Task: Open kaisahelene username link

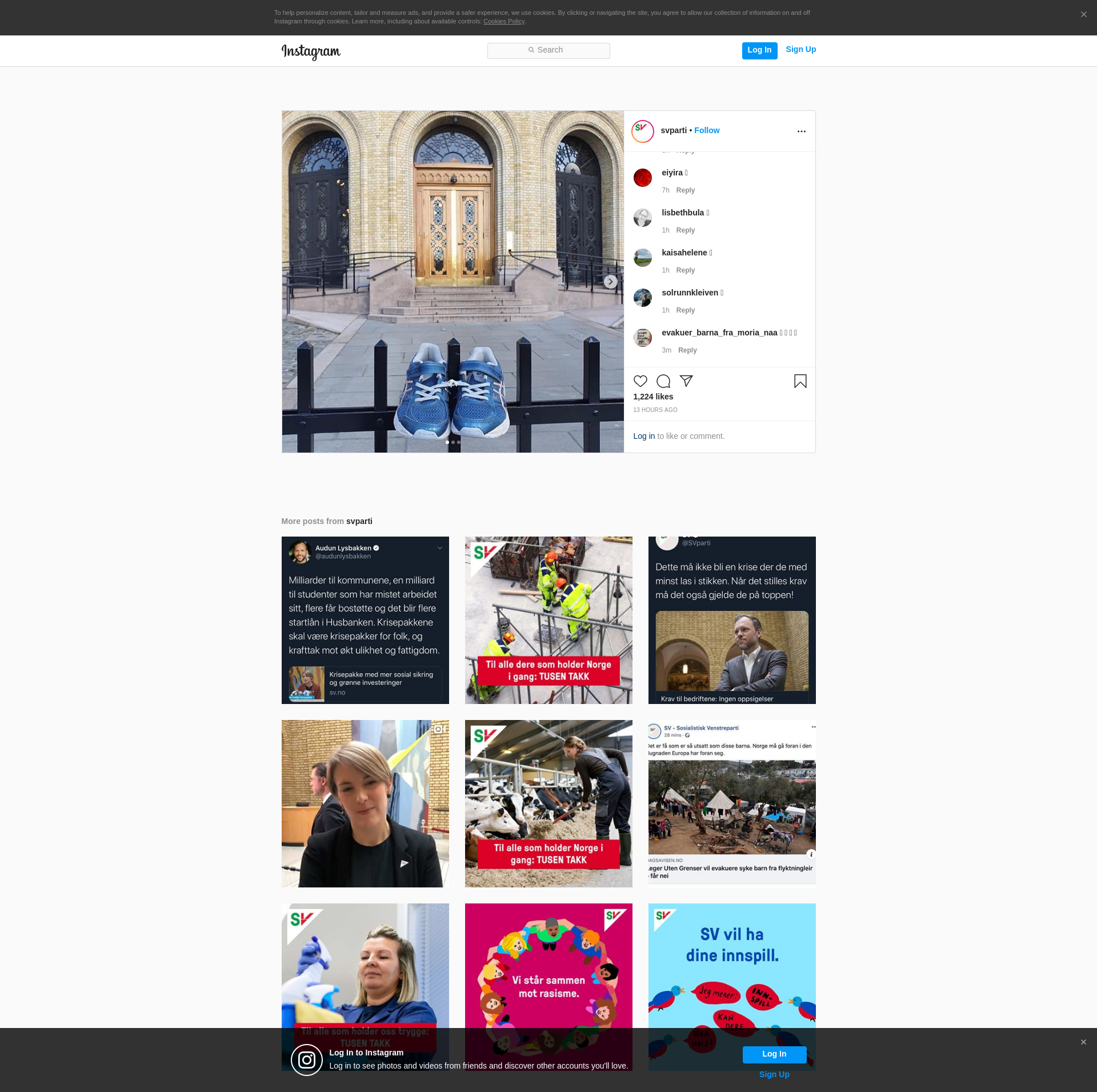Action: coord(684,253)
